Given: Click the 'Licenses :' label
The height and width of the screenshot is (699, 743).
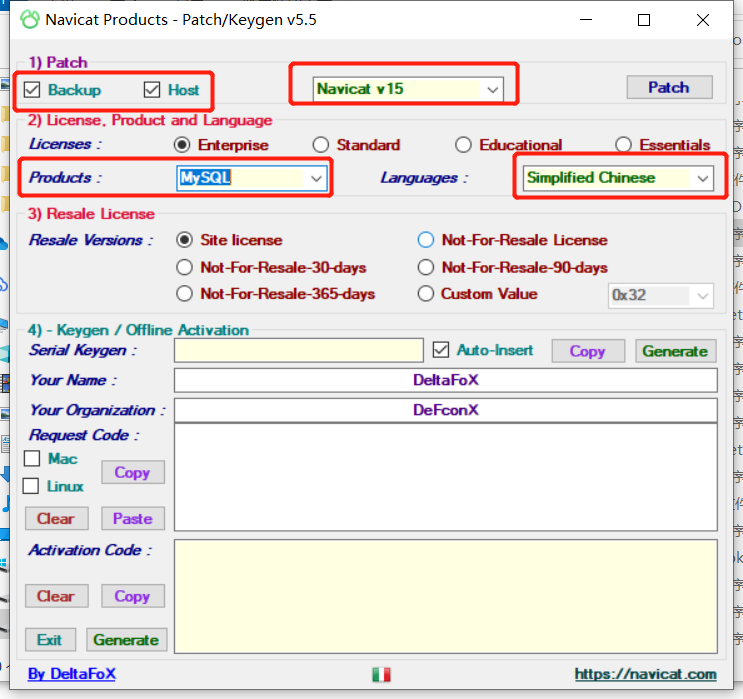Looking at the screenshot, I should 65,144.
